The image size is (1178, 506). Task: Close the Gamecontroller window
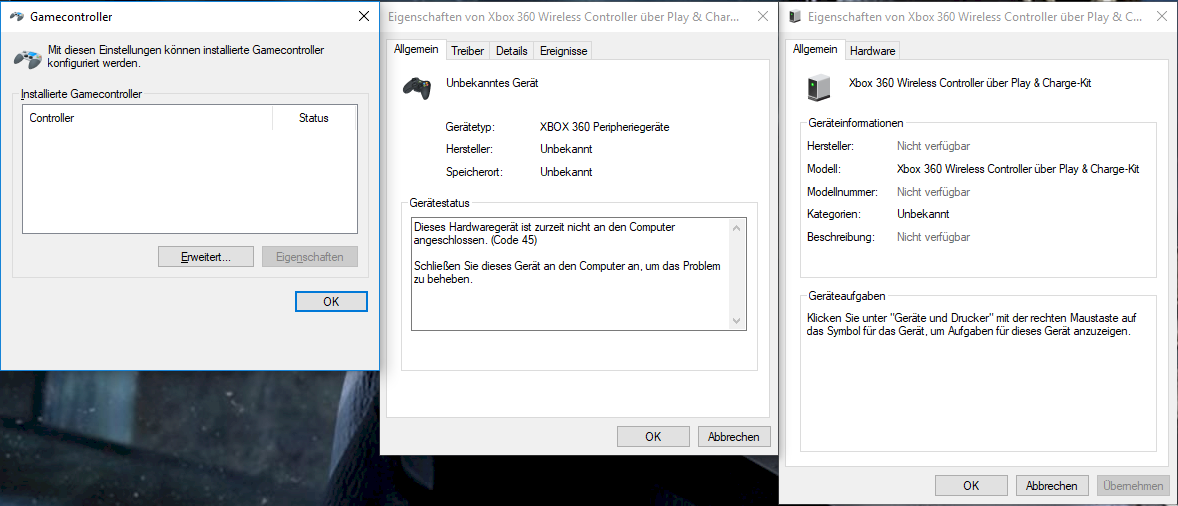(x=364, y=17)
